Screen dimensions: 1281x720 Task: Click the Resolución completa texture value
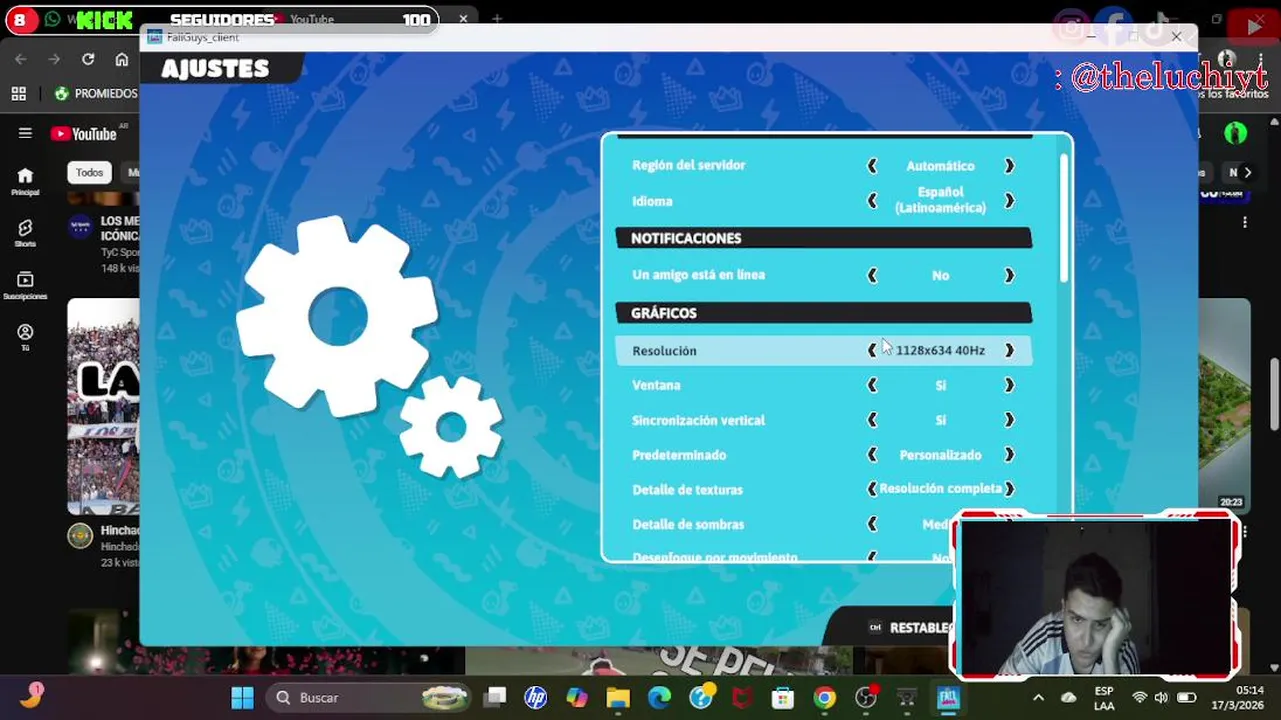[940, 489]
